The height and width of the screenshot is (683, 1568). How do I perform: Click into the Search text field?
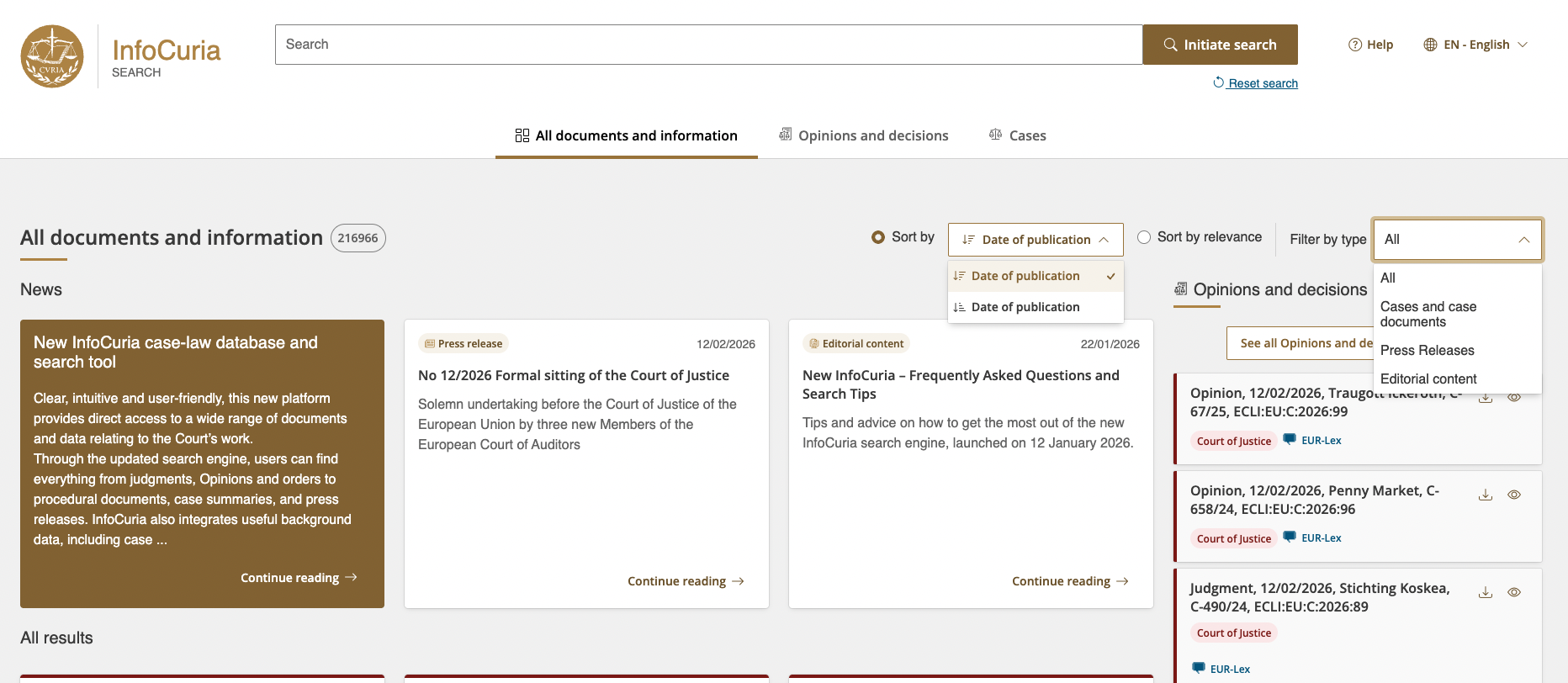[x=708, y=45]
